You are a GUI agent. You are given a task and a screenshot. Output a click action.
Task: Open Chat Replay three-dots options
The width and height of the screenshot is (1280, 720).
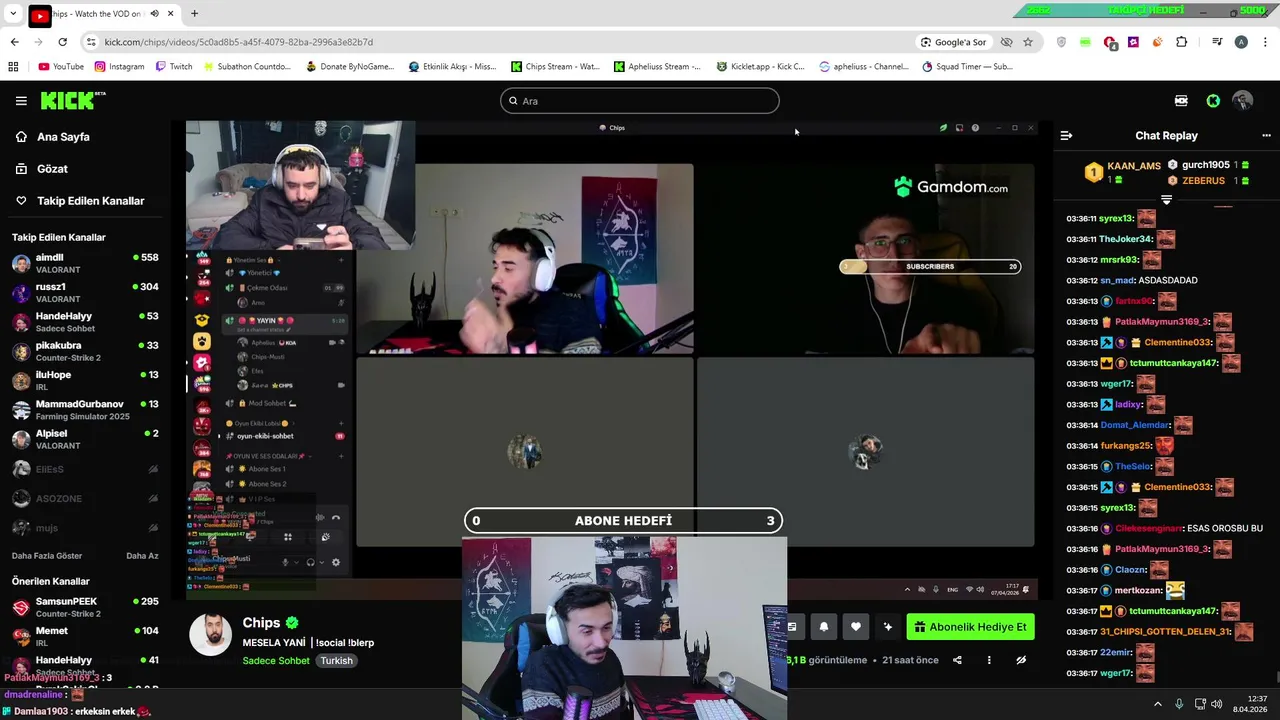coord(1266,135)
